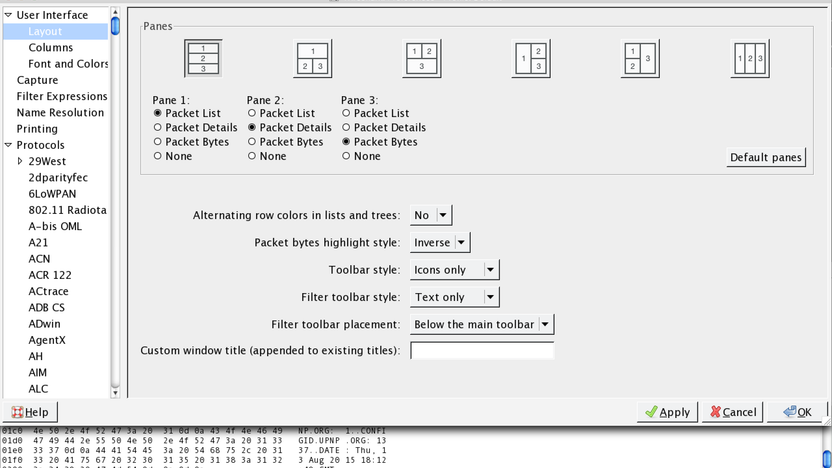Set Pane 3 to Packet Bytes
This screenshot has width=832, height=468.
(x=380, y=142)
